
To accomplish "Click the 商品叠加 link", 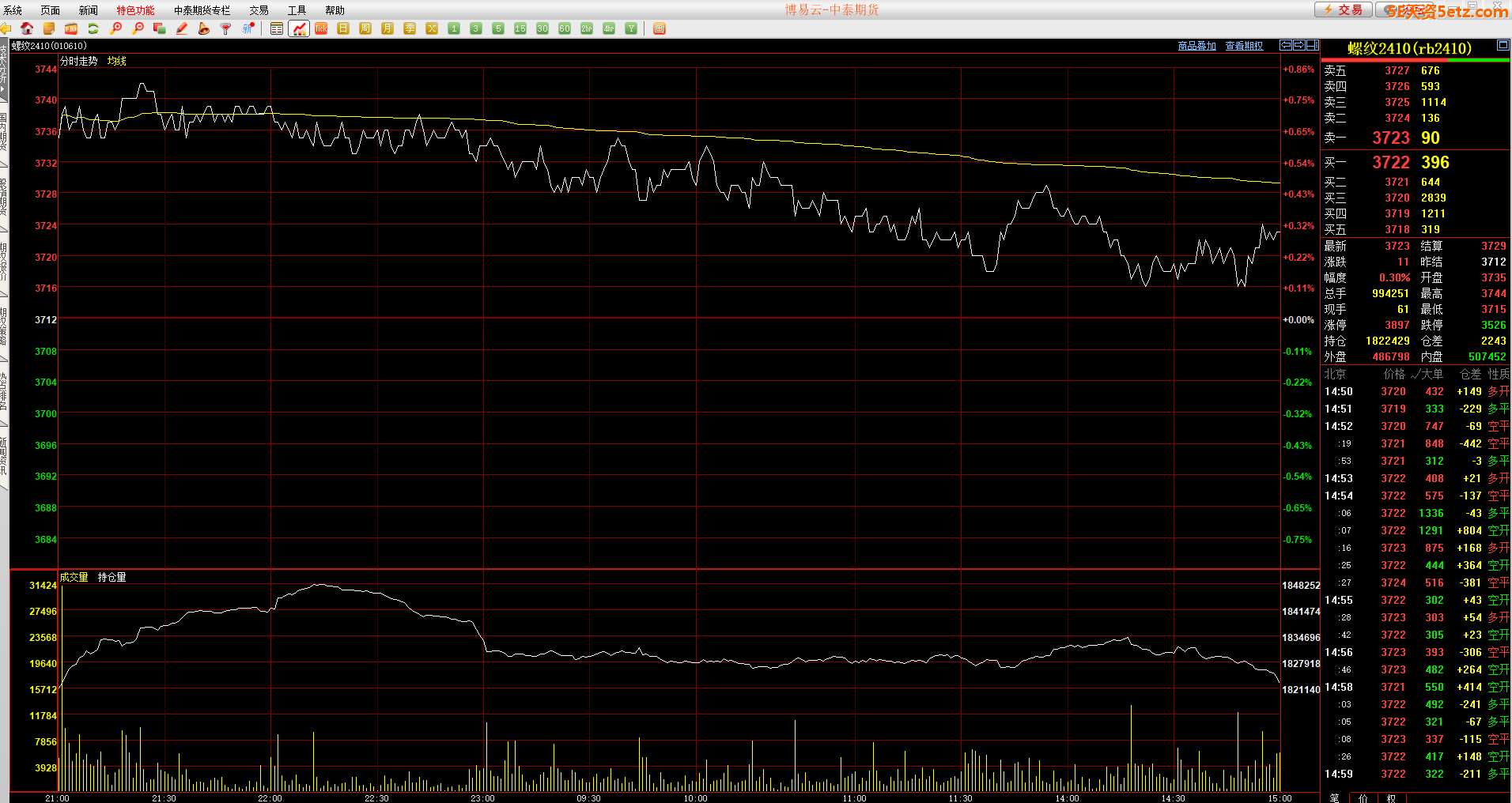I will point(1196,46).
